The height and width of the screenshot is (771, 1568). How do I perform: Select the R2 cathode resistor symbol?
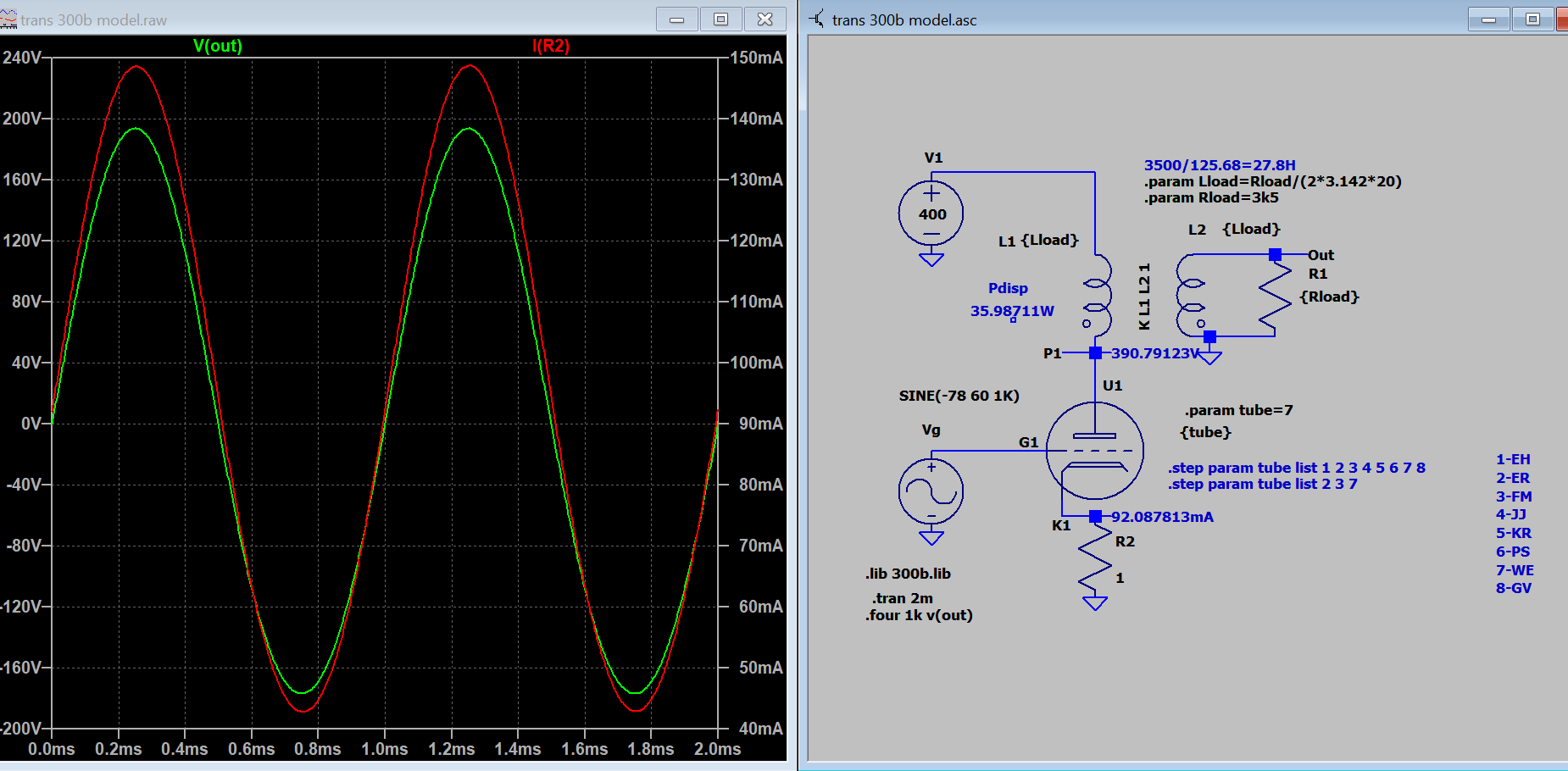coord(1095,559)
